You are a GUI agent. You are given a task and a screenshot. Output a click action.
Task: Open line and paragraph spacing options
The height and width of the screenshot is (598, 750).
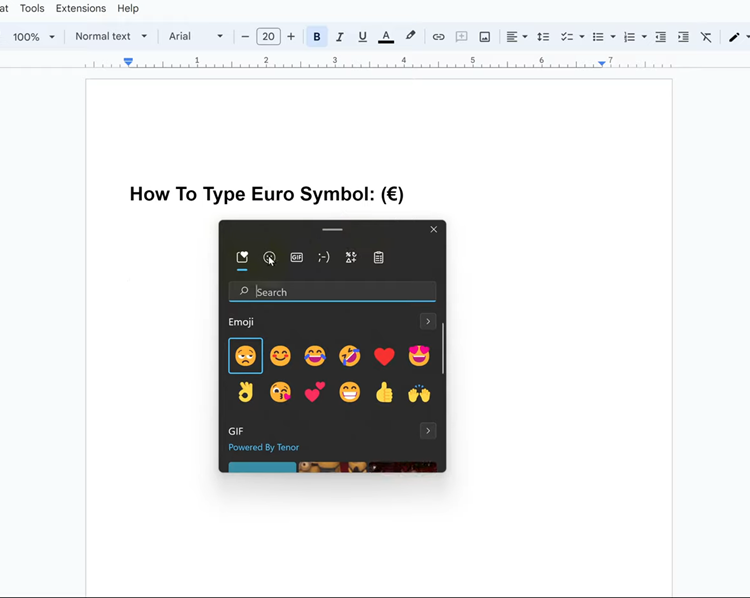543,37
